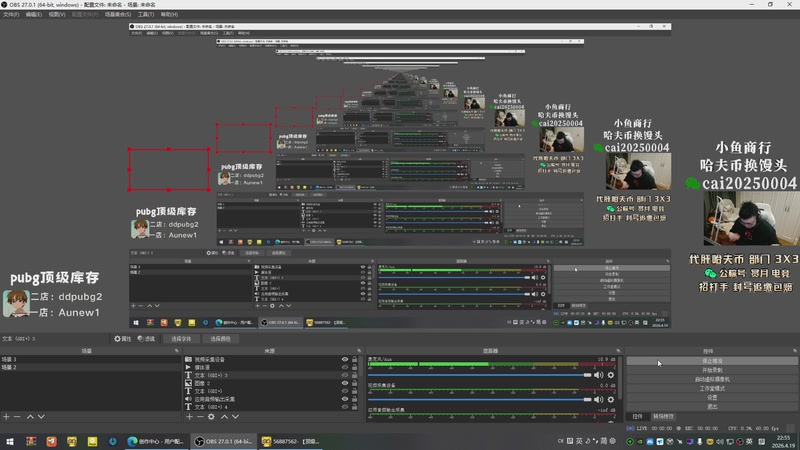Open the 滤镜 filters for selected source
Screen dimensions: 800x450
point(146,339)
